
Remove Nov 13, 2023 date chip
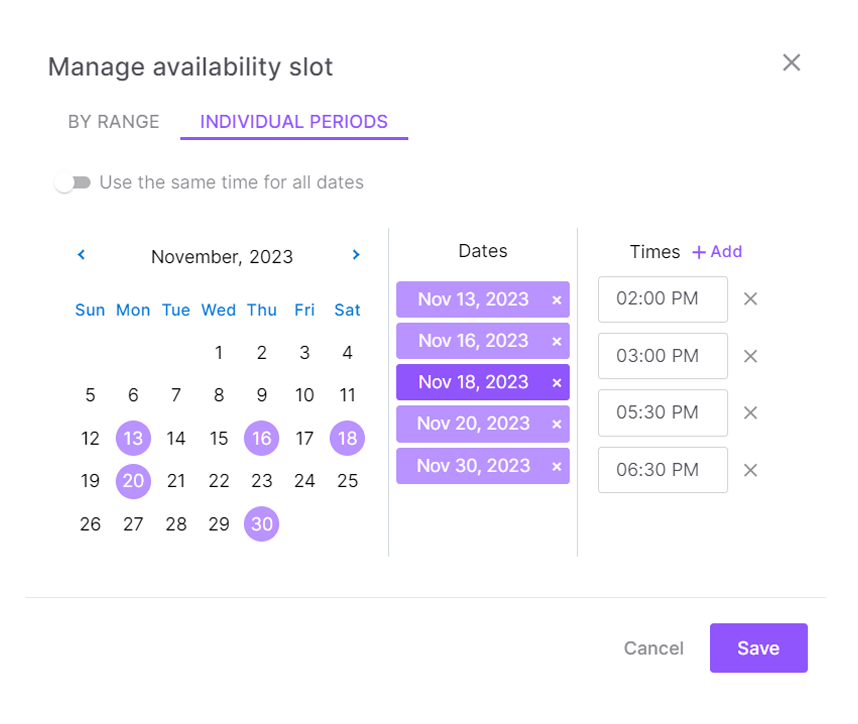(x=557, y=300)
